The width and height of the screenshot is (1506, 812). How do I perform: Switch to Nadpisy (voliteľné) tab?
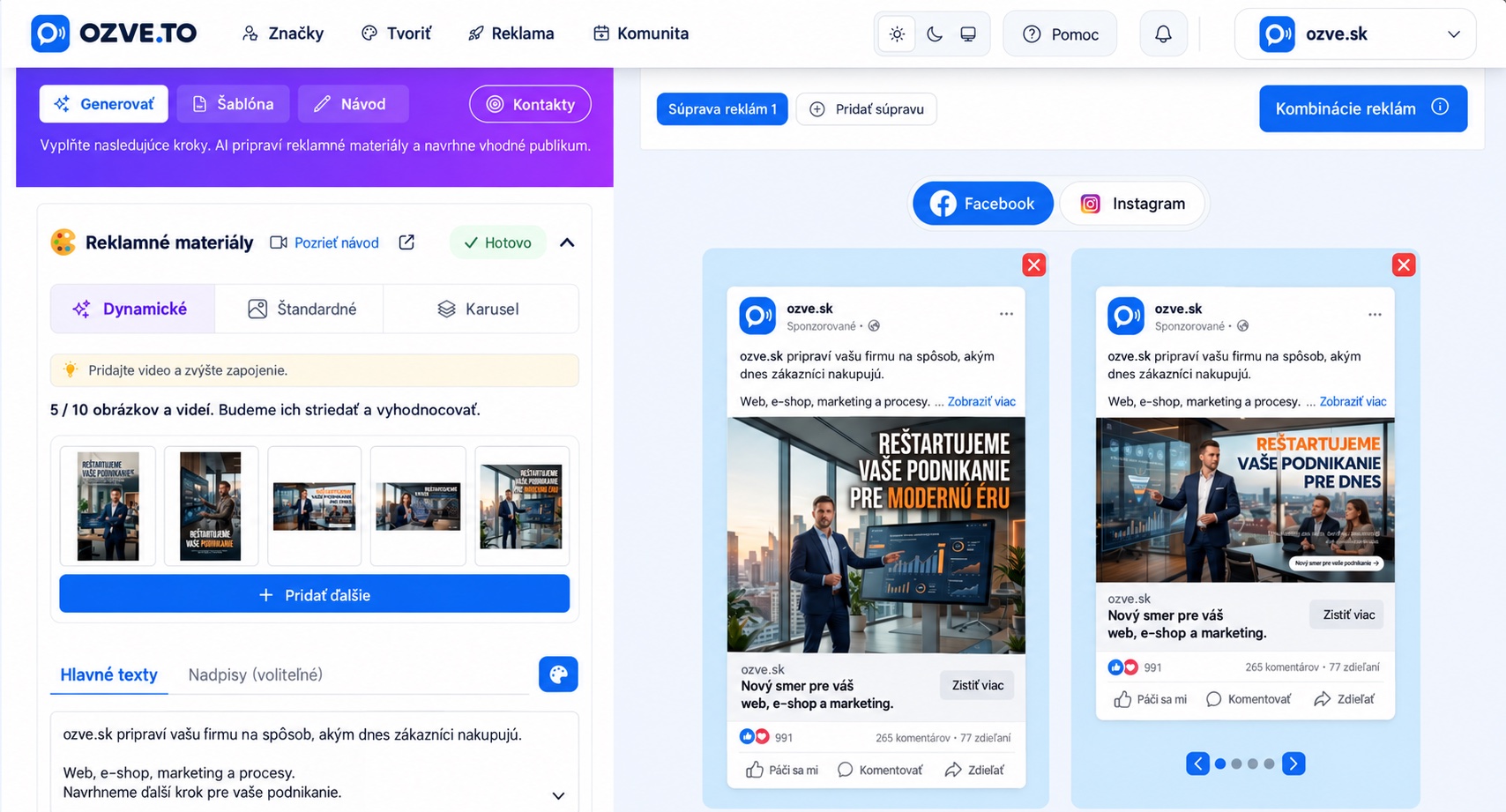(256, 674)
